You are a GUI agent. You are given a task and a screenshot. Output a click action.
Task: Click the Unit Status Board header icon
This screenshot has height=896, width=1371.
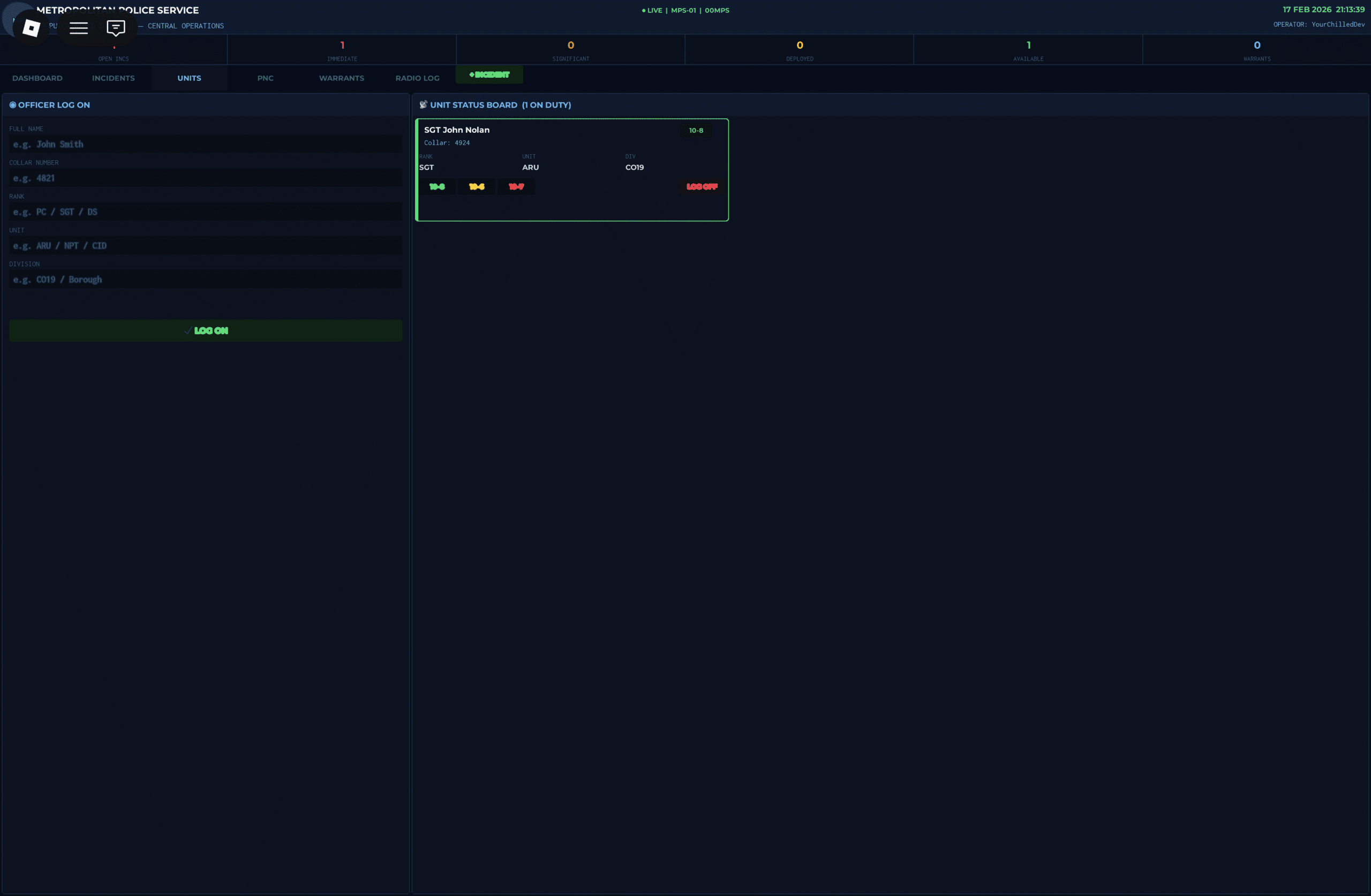[x=424, y=105]
